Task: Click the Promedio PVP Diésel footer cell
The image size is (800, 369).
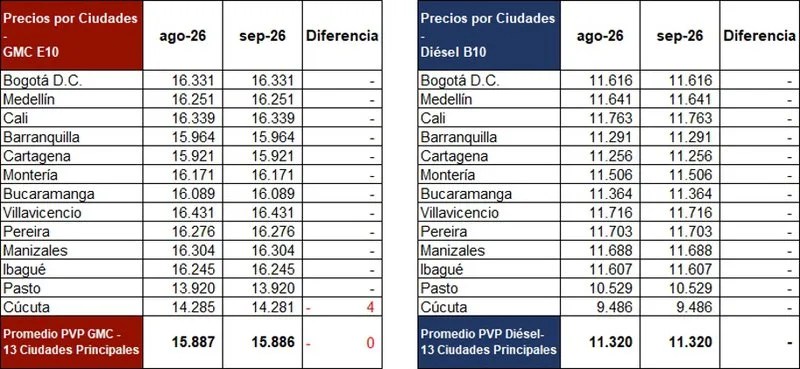Action: (489, 342)
